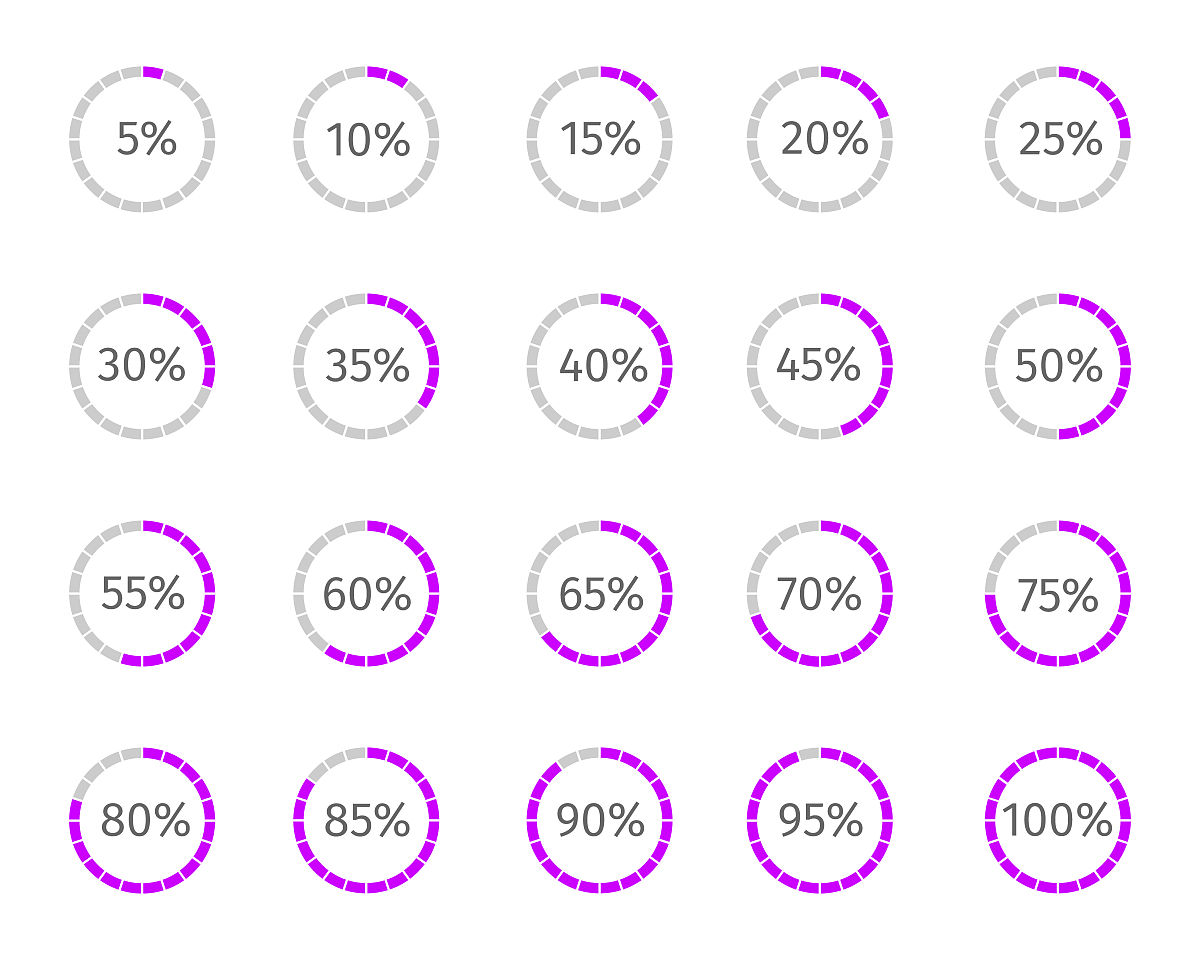
Task: Click the 75% progress ring
Action: pyautogui.click(x=1058, y=593)
